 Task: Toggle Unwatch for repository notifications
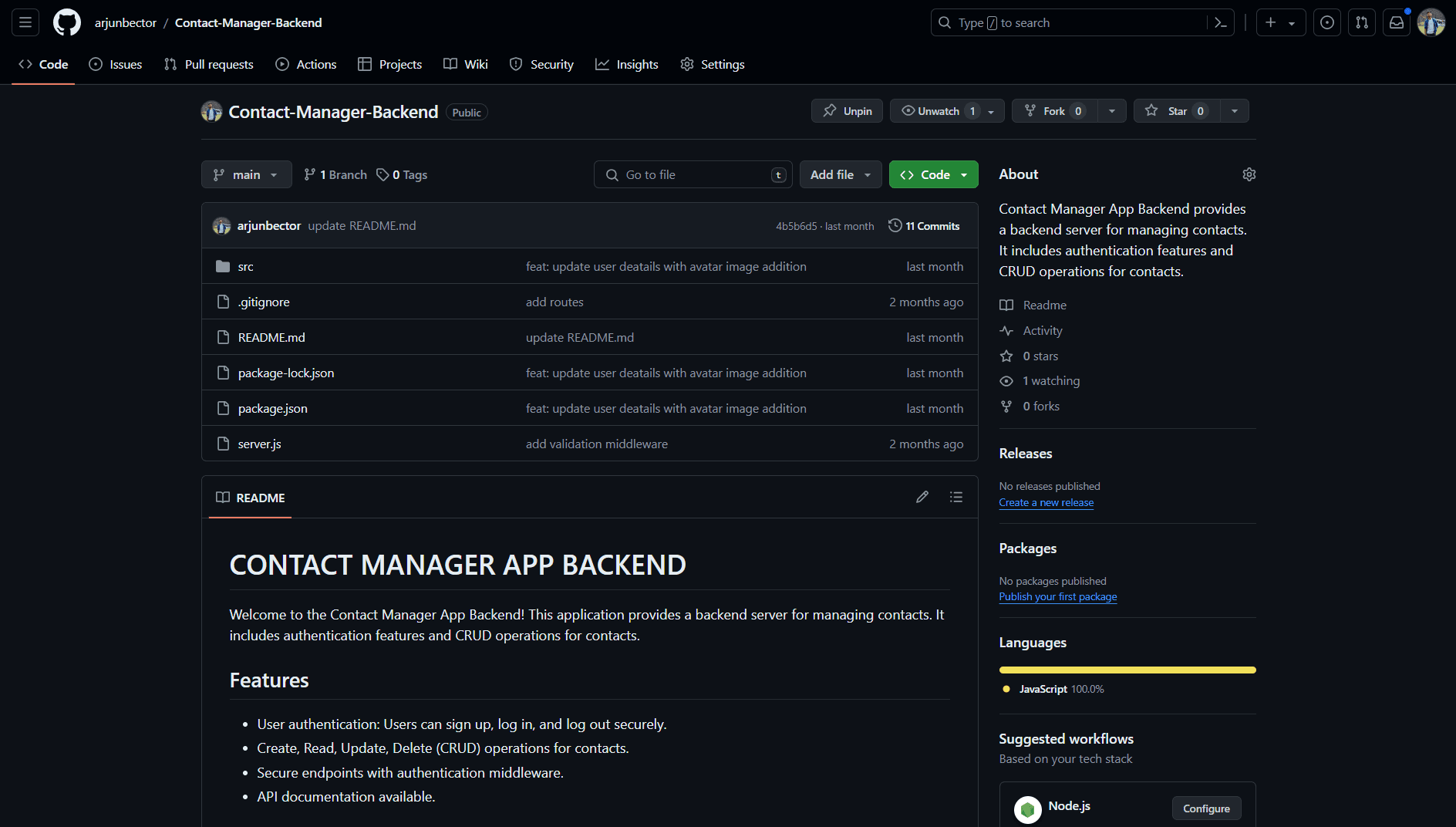(937, 111)
